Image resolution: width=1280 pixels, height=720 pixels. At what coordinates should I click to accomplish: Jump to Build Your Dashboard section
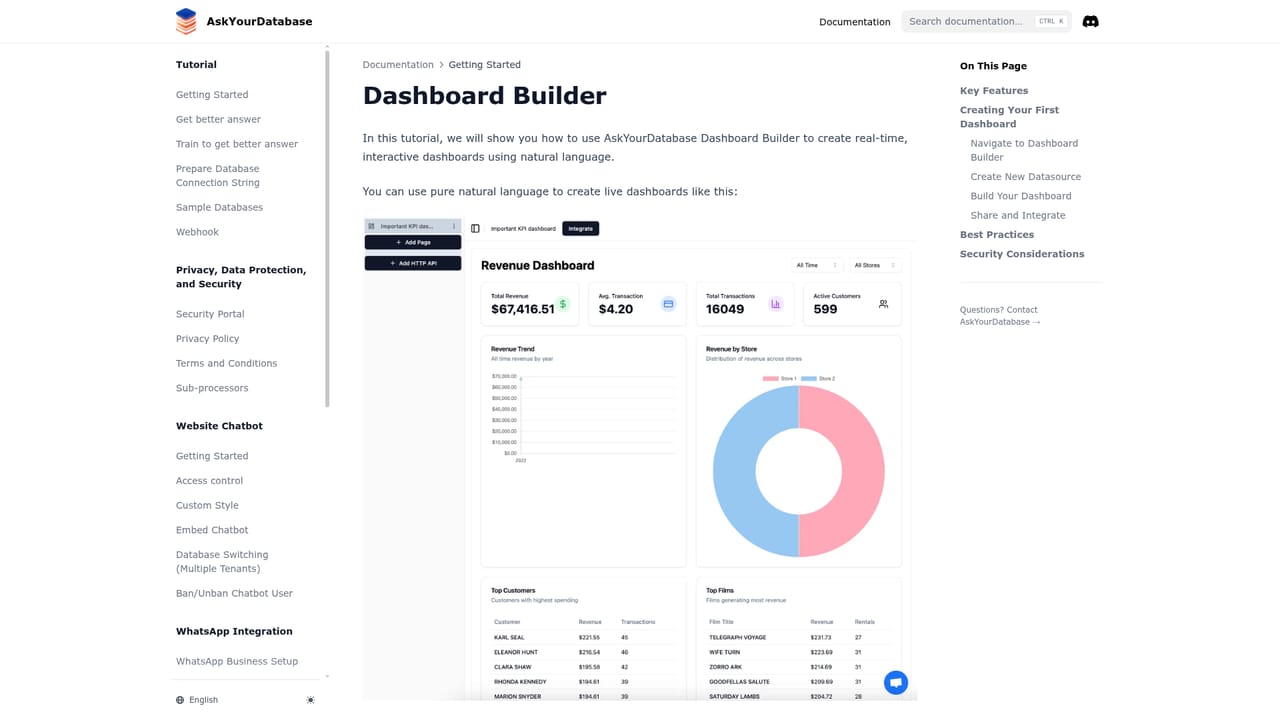click(x=1020, y=196)
